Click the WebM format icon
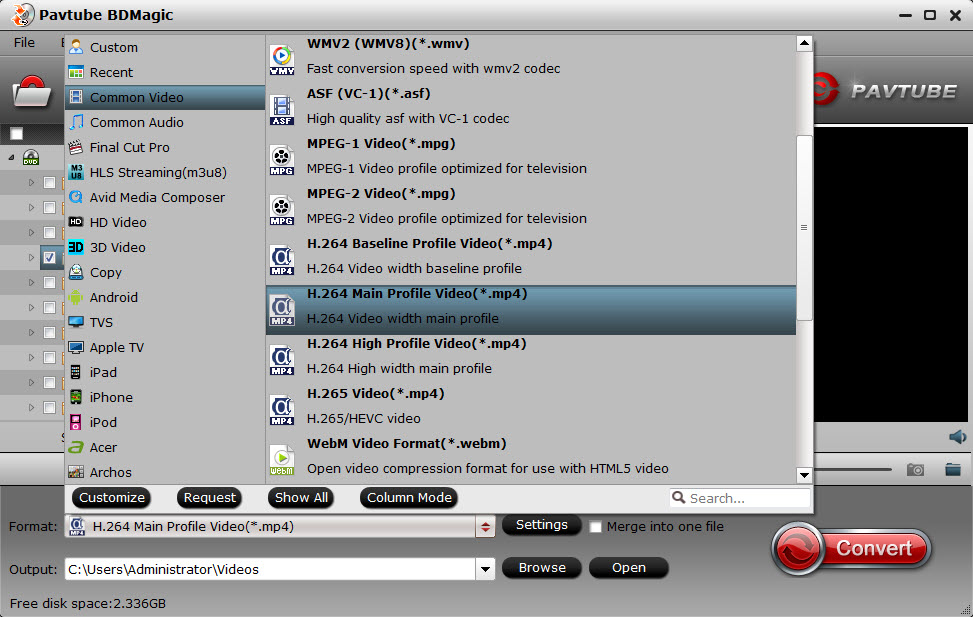The height and width of the screenshot is (617, 973). tap(282, 460)
